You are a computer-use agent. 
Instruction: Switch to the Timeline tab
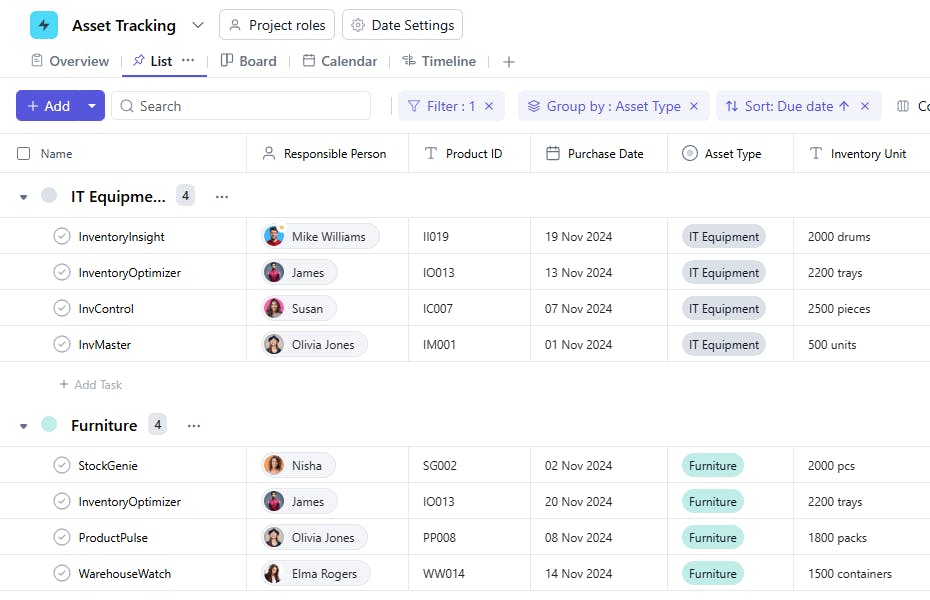click(x=438, y=61)
